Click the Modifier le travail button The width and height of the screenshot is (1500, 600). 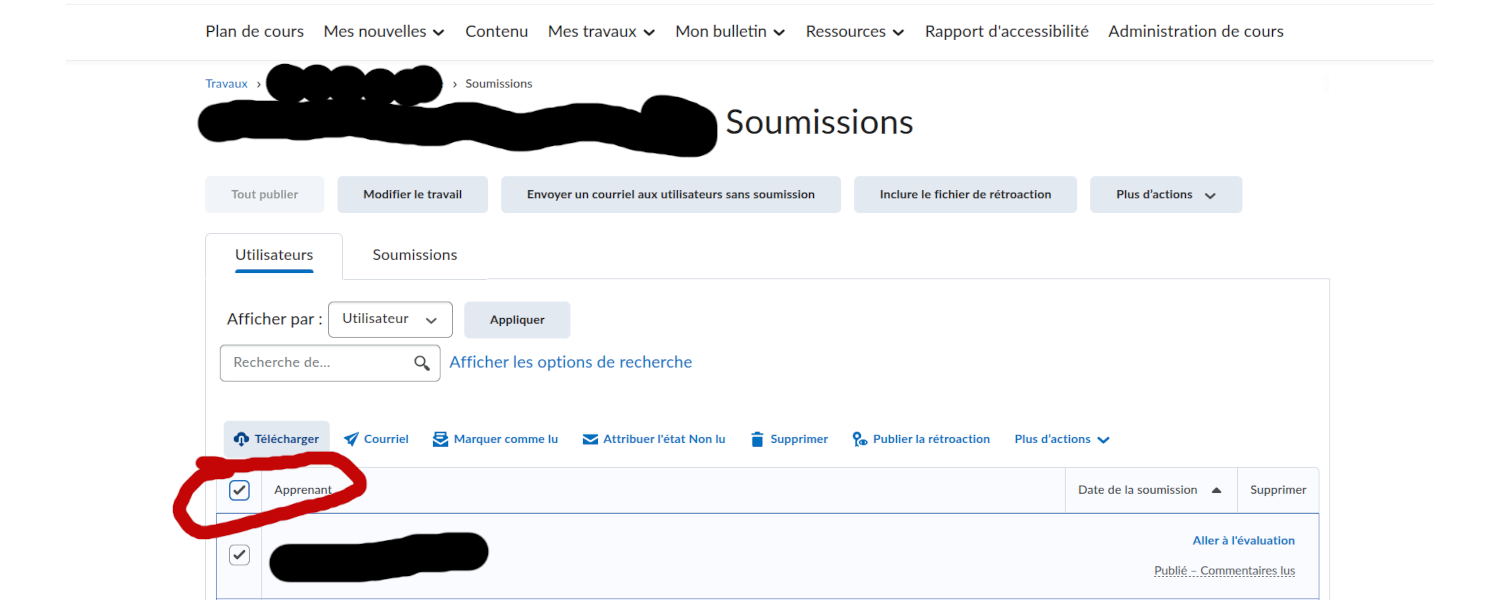[x=412, y=195]
